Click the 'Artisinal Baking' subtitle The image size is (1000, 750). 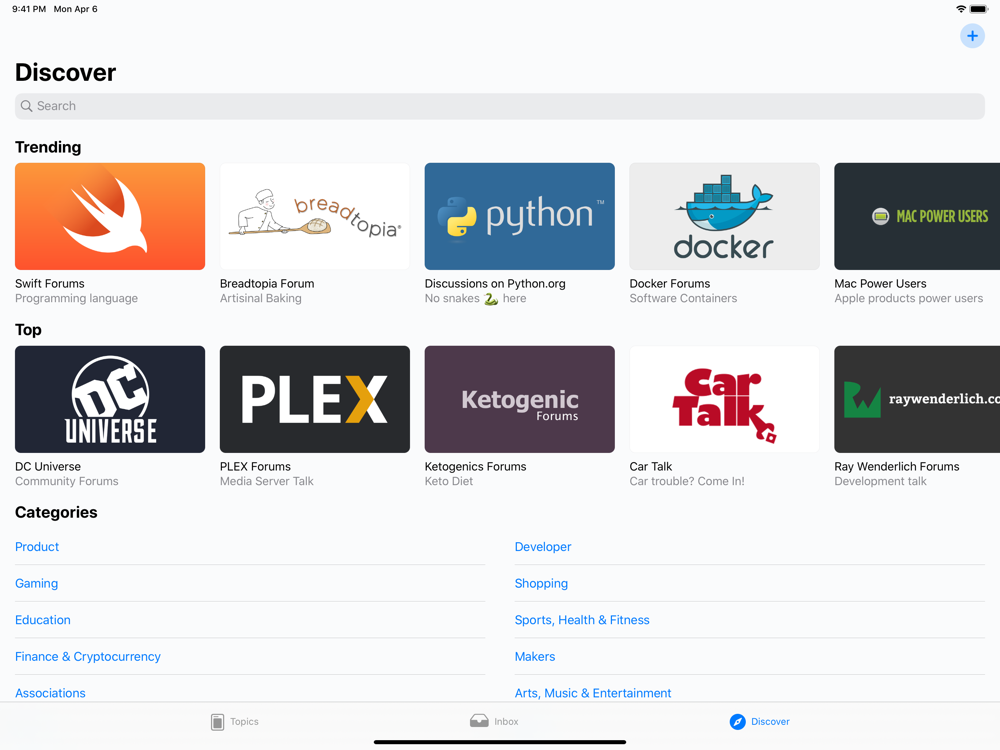[x=261, y=298]
